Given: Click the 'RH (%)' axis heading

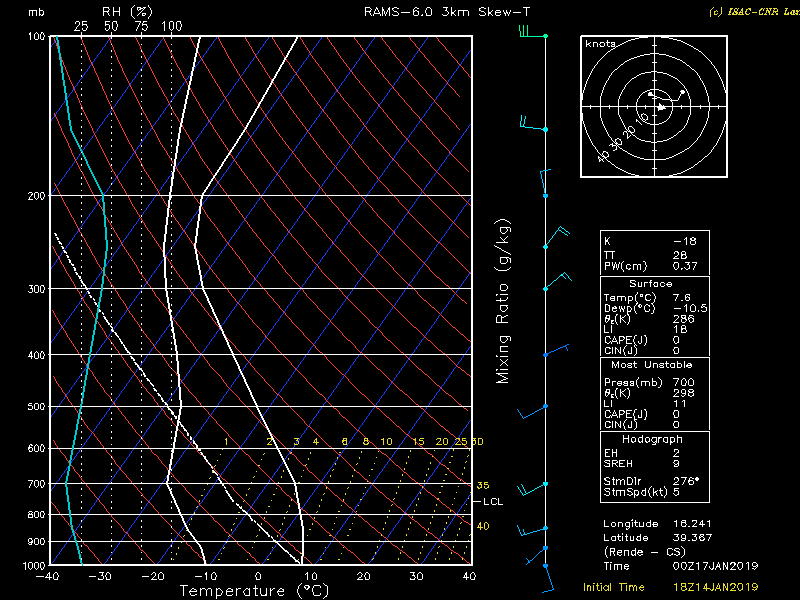Looking at the screenshot, I should tap(127, 12).
